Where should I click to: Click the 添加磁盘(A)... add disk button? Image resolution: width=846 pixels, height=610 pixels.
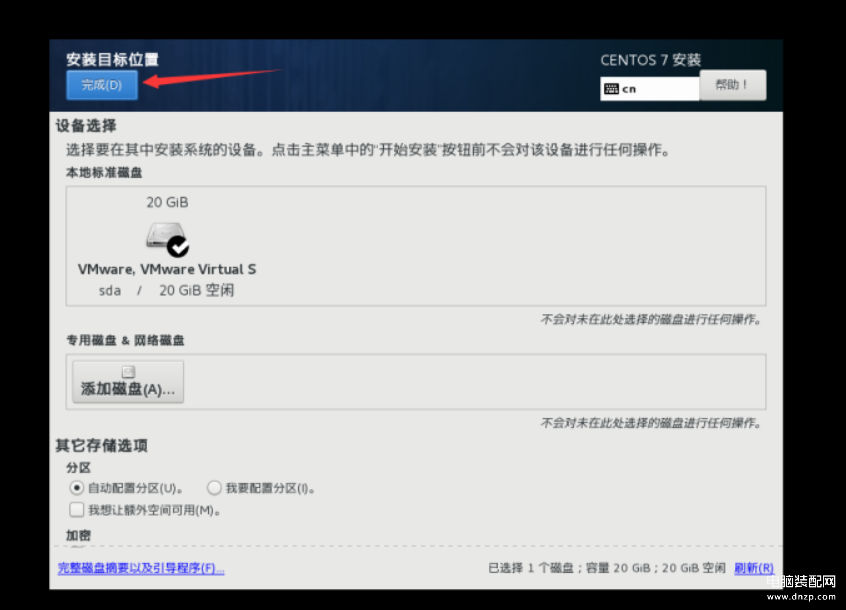point(128,382)
